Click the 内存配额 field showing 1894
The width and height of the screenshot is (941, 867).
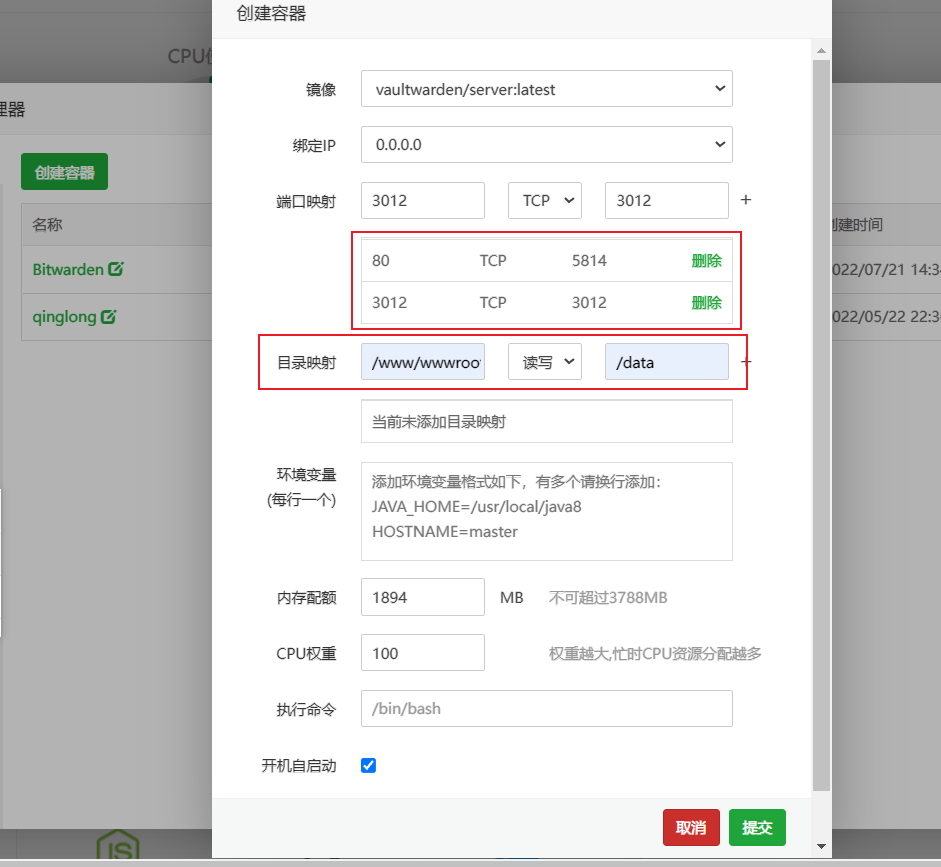pyautogui.click(x=422, y=597)
